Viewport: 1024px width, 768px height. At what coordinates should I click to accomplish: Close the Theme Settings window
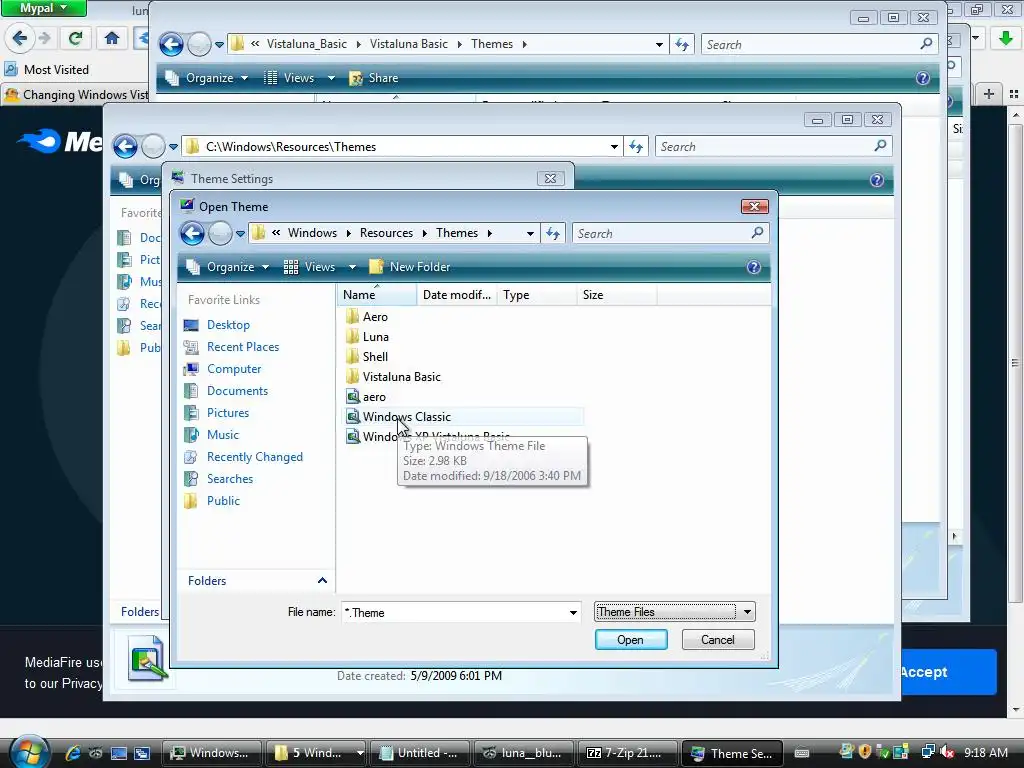click(x=551, y=178)
